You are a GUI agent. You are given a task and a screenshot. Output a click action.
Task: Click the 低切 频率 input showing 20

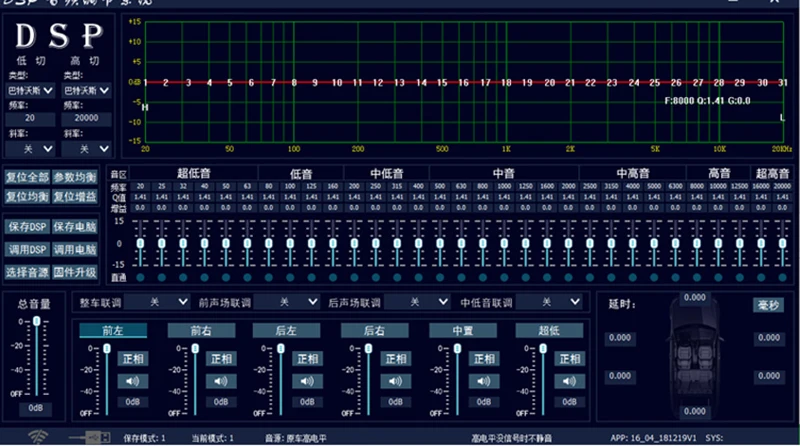tap(30, 118)
